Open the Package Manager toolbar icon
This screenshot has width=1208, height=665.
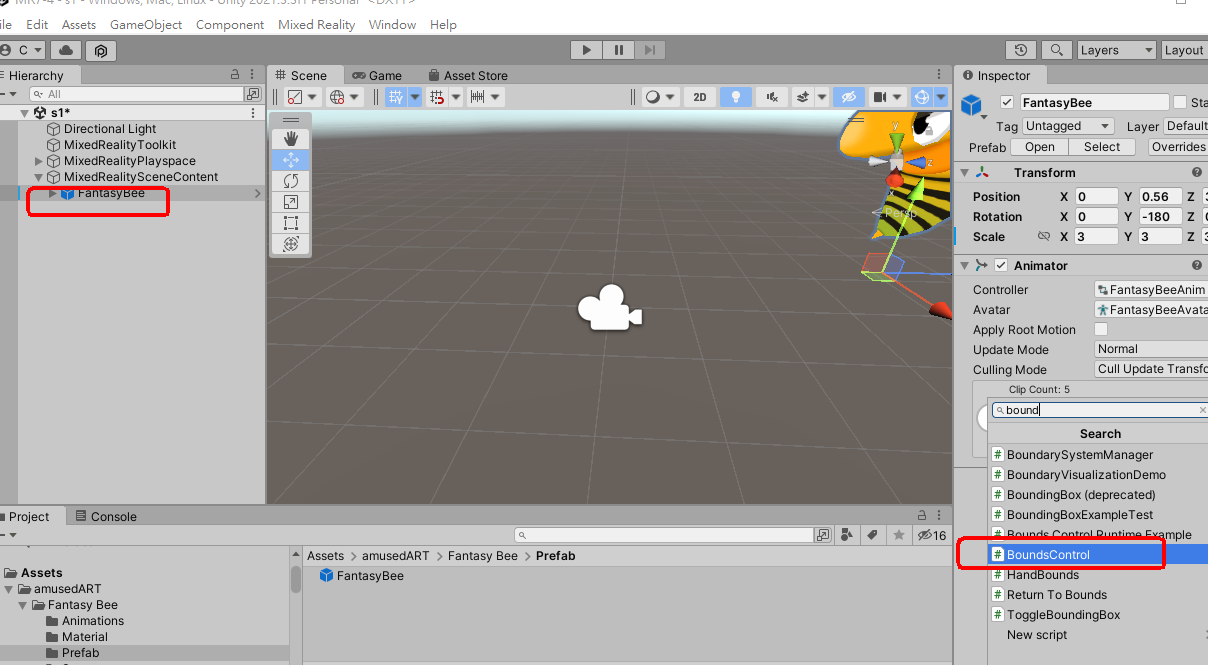pos(101,50)
